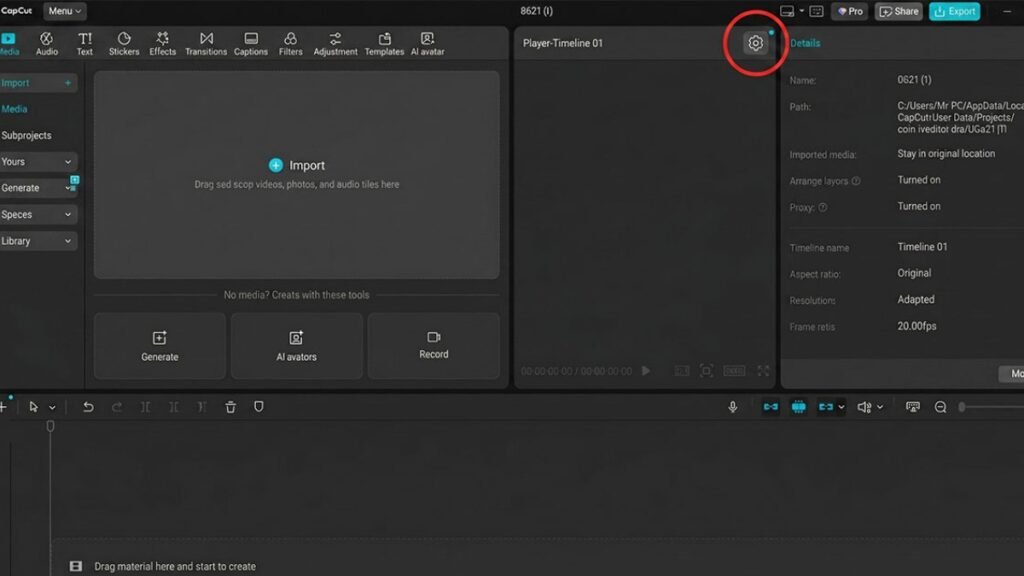This screenshot has height=576, width=1024.
Task: Click the Arrange layers info icon
Action: [856, 181]
